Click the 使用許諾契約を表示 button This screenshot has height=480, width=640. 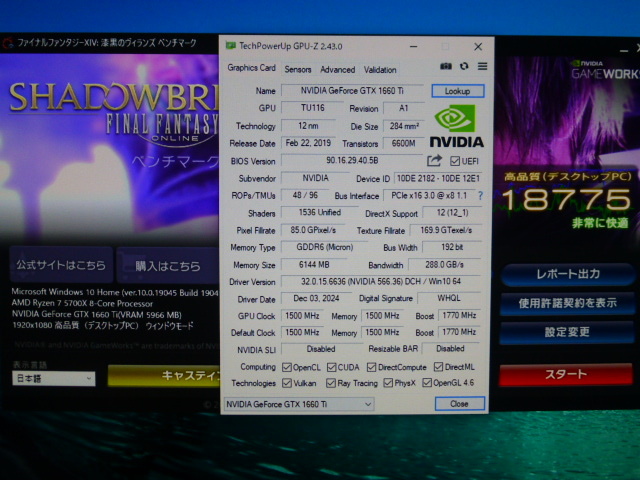(568, 303)
